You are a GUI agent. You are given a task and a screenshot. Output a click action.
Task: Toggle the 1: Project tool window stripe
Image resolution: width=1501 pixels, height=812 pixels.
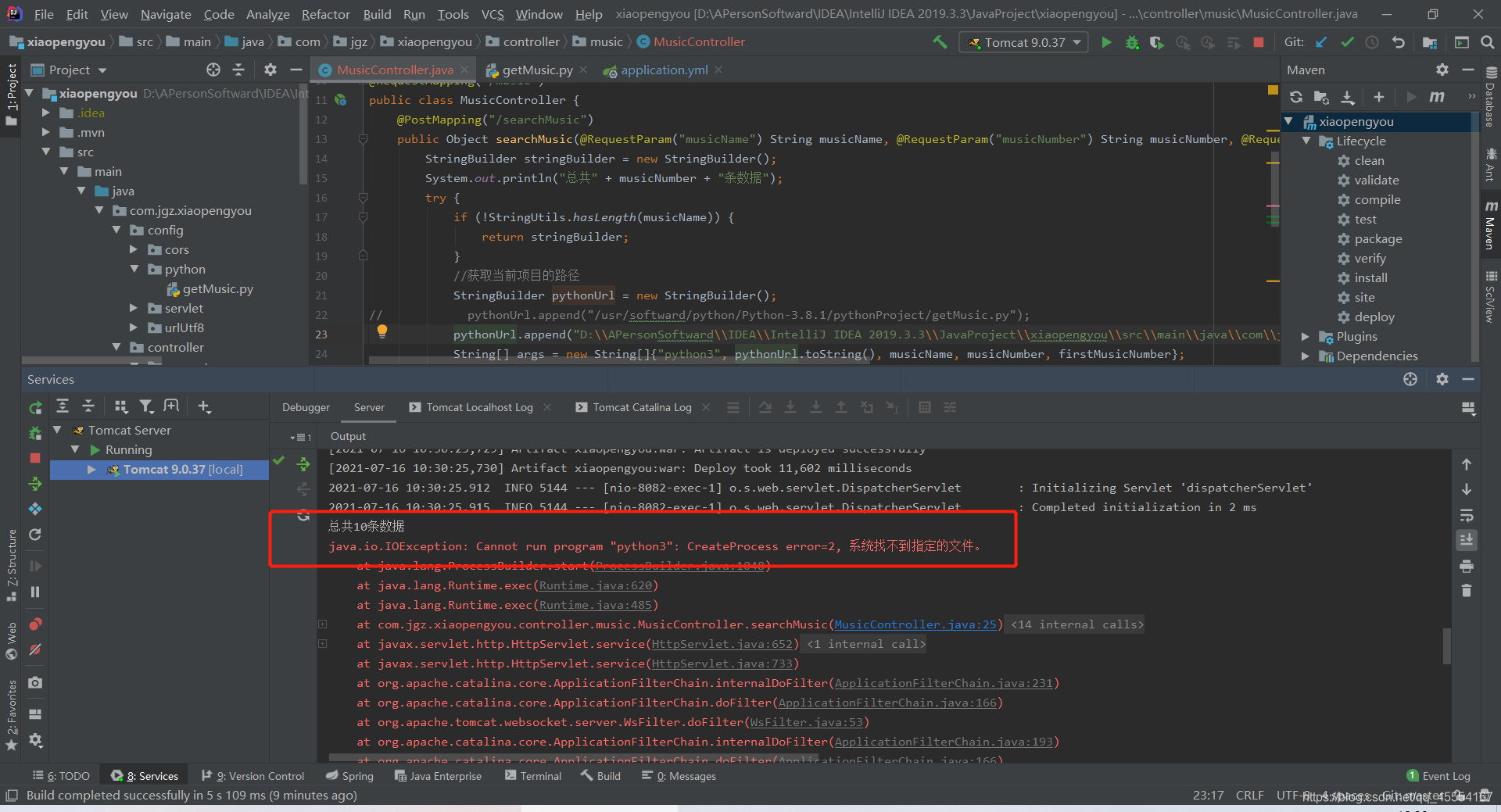pos(12,95)
